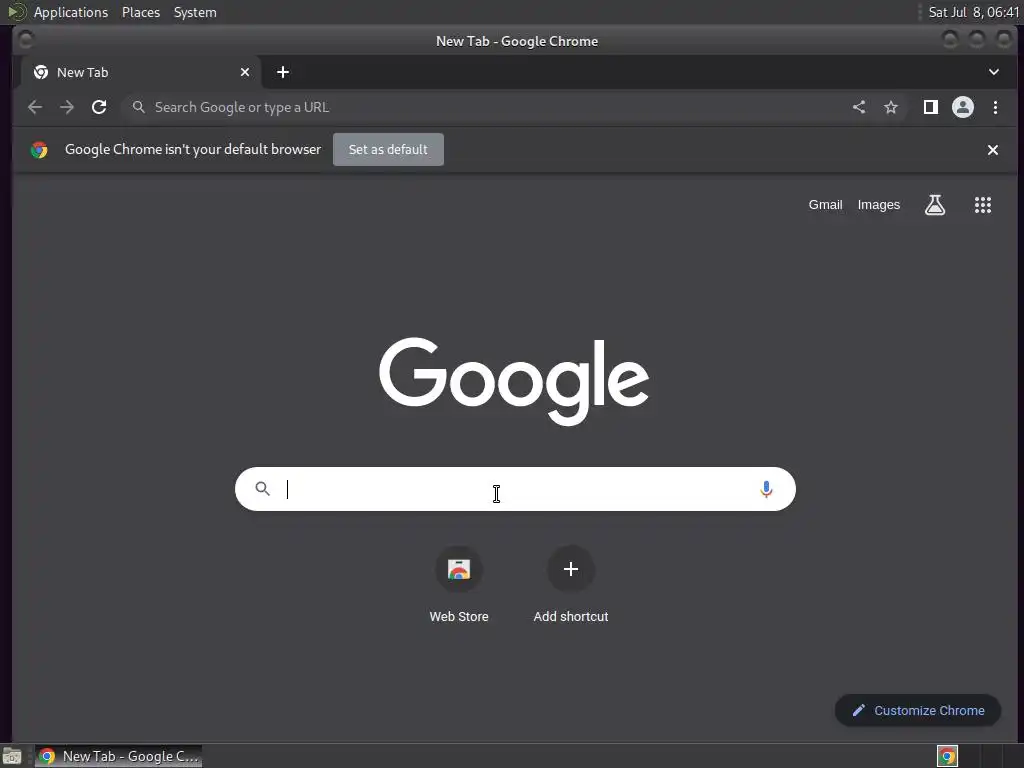Screen dimensions: 1024x768
Task: Click the default browser infobar message text
Action: click(x=193, y=150)
